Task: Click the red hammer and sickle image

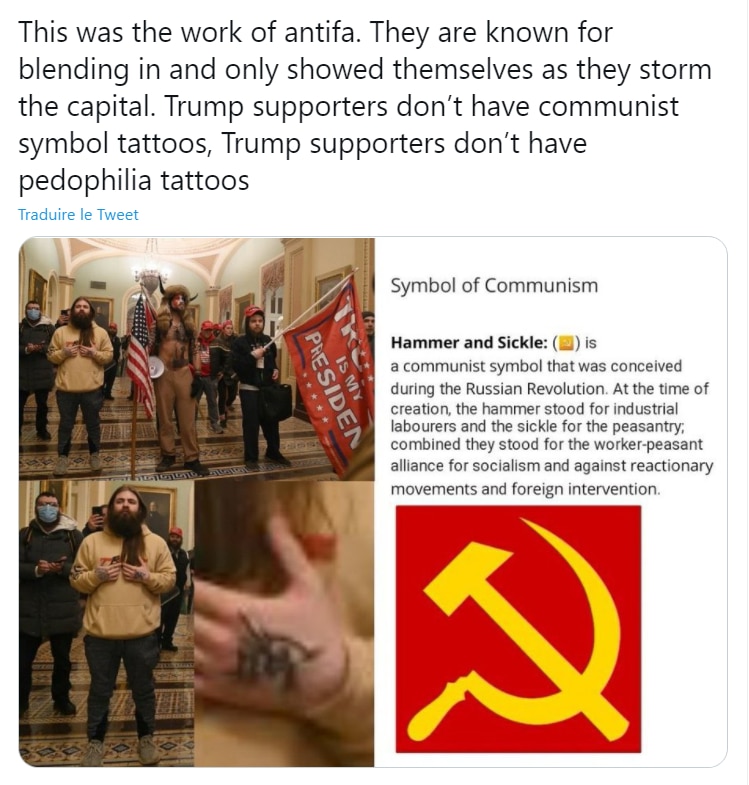Action: [x=518, y=629]
